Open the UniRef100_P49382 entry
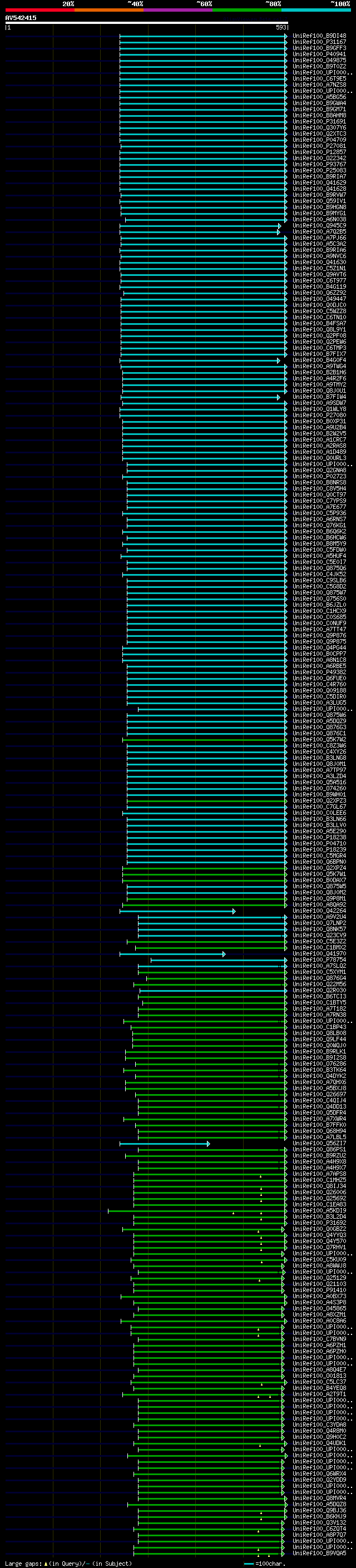 tap(319, 672)
